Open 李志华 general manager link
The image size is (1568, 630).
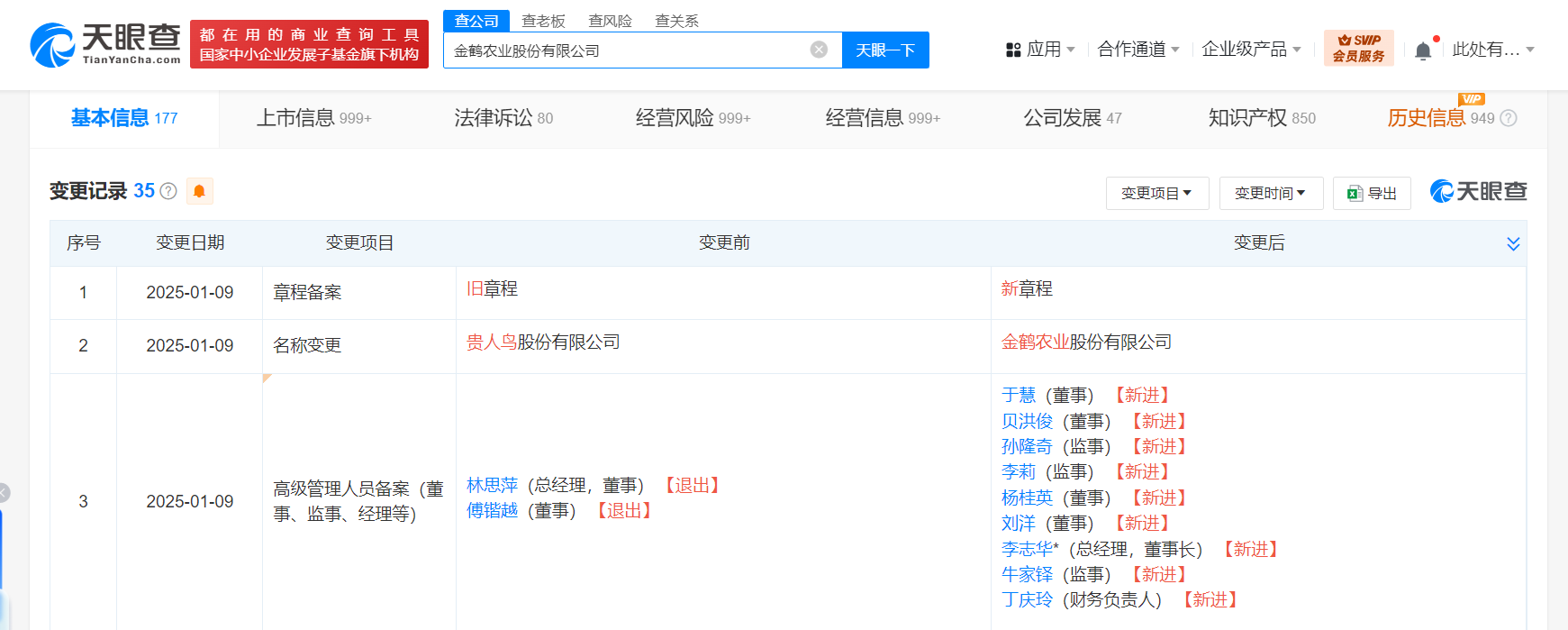(1027, 549)
